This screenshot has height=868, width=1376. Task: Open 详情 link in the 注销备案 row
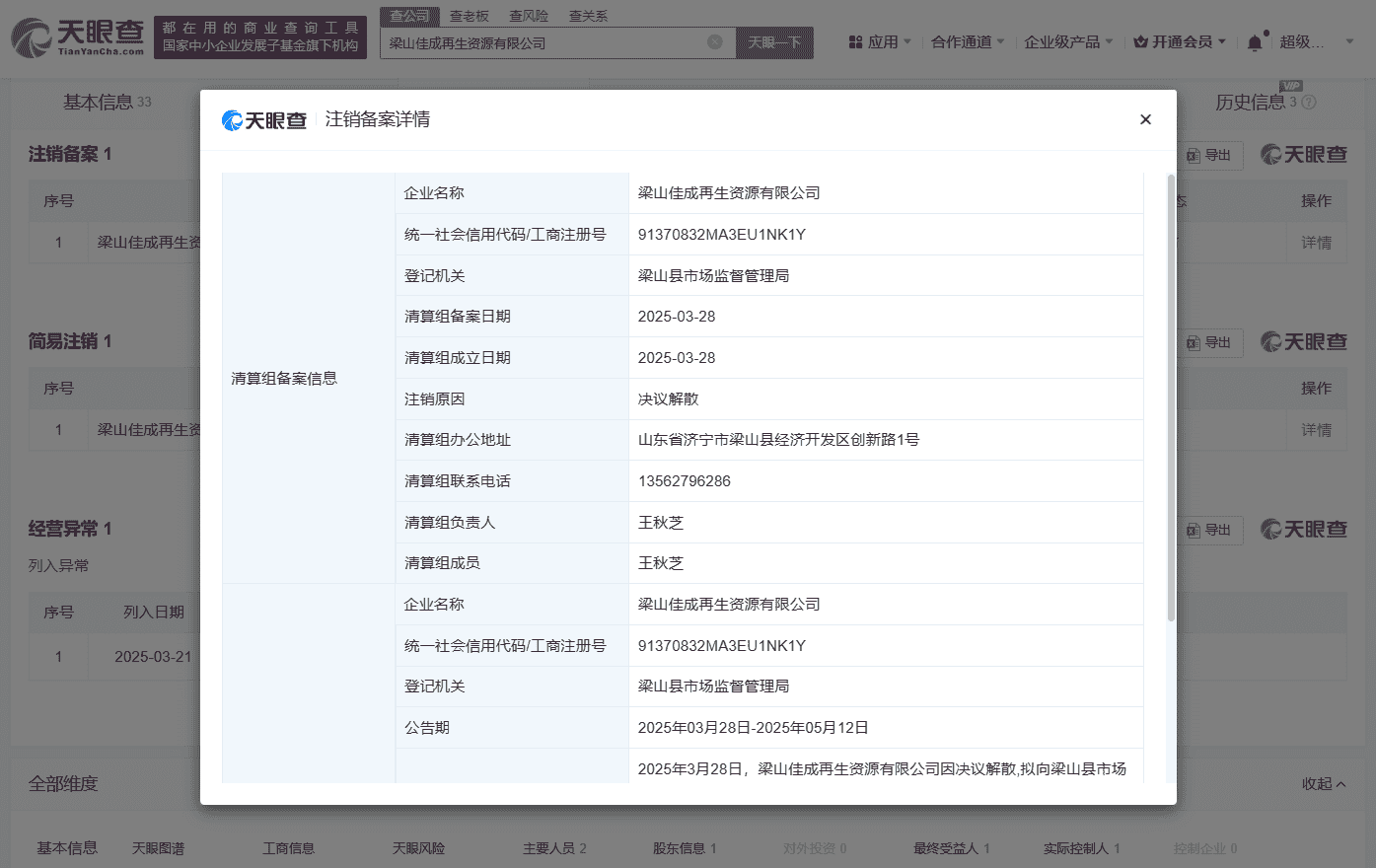pyautogui.click(x=1316, y=242)
